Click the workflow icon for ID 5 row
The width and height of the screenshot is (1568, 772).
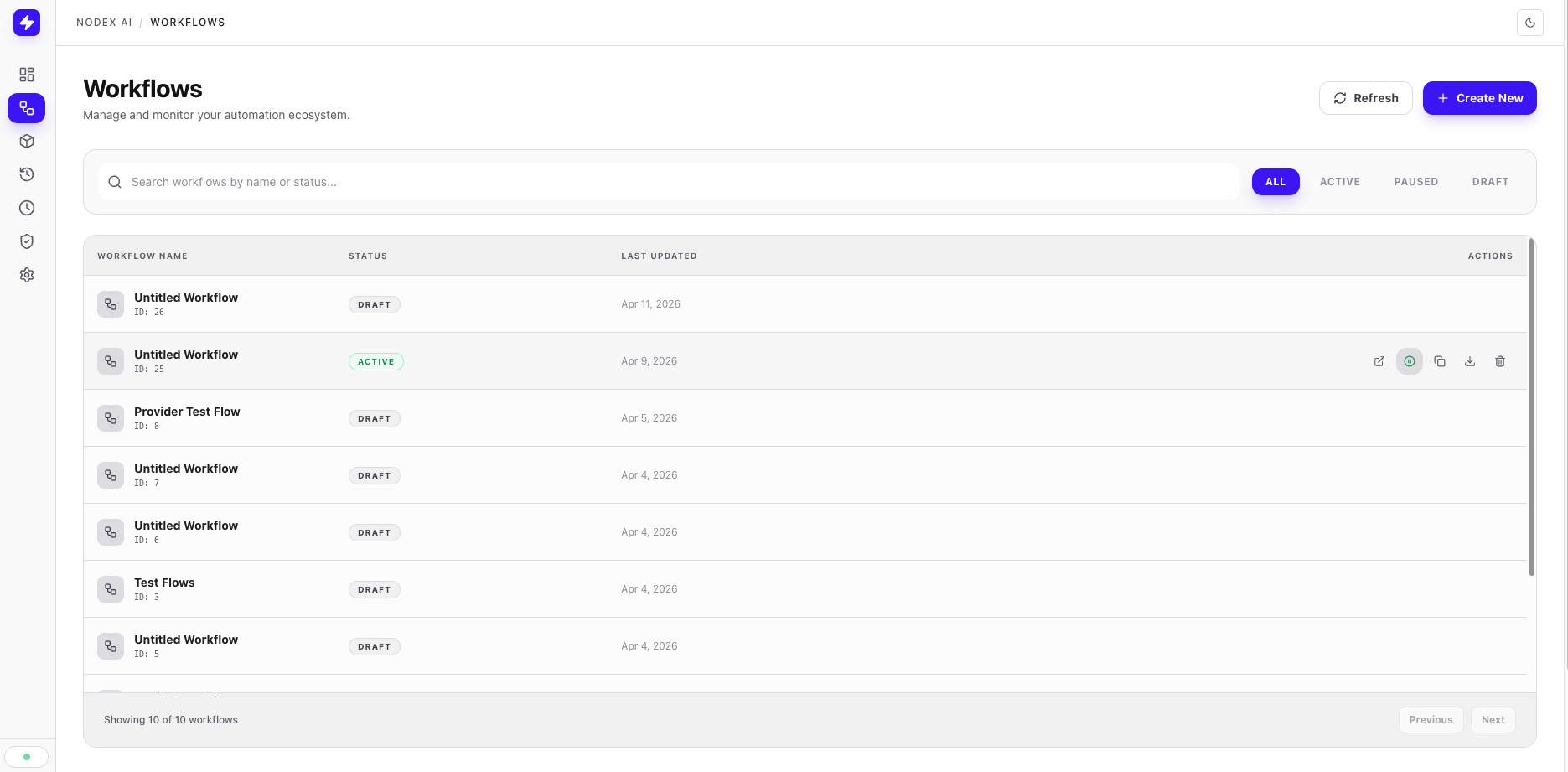point(111,646)
